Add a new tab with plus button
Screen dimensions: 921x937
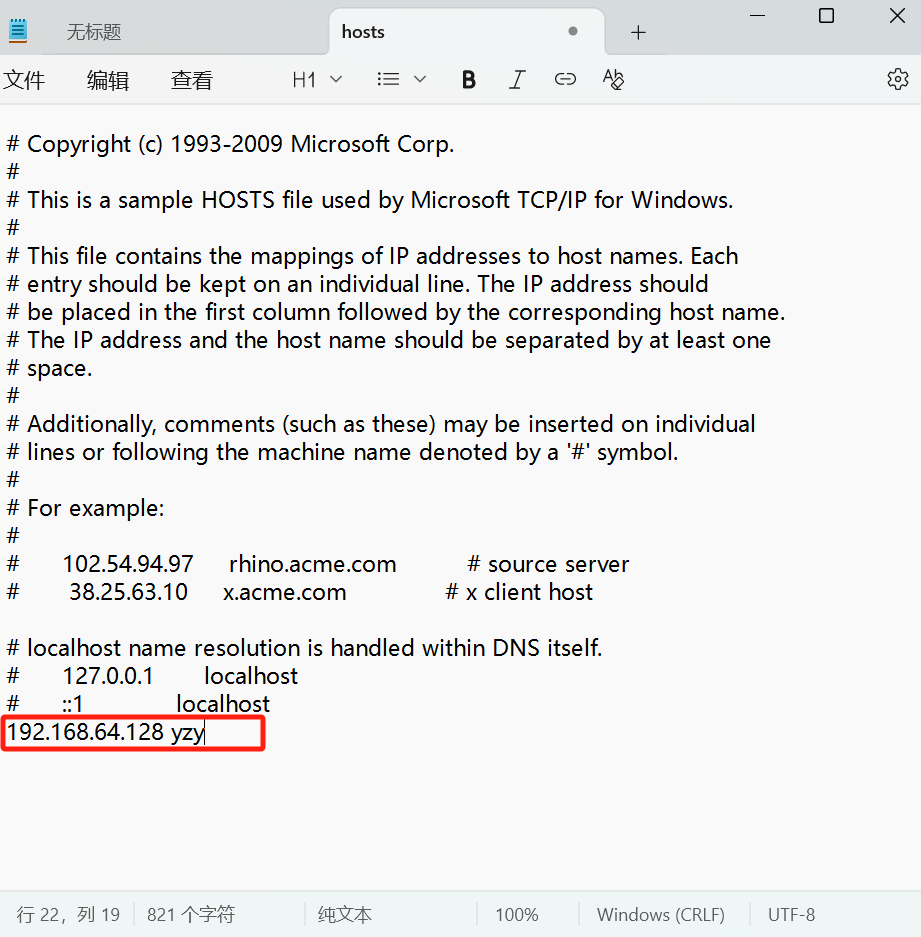click(x=638, y=32)
